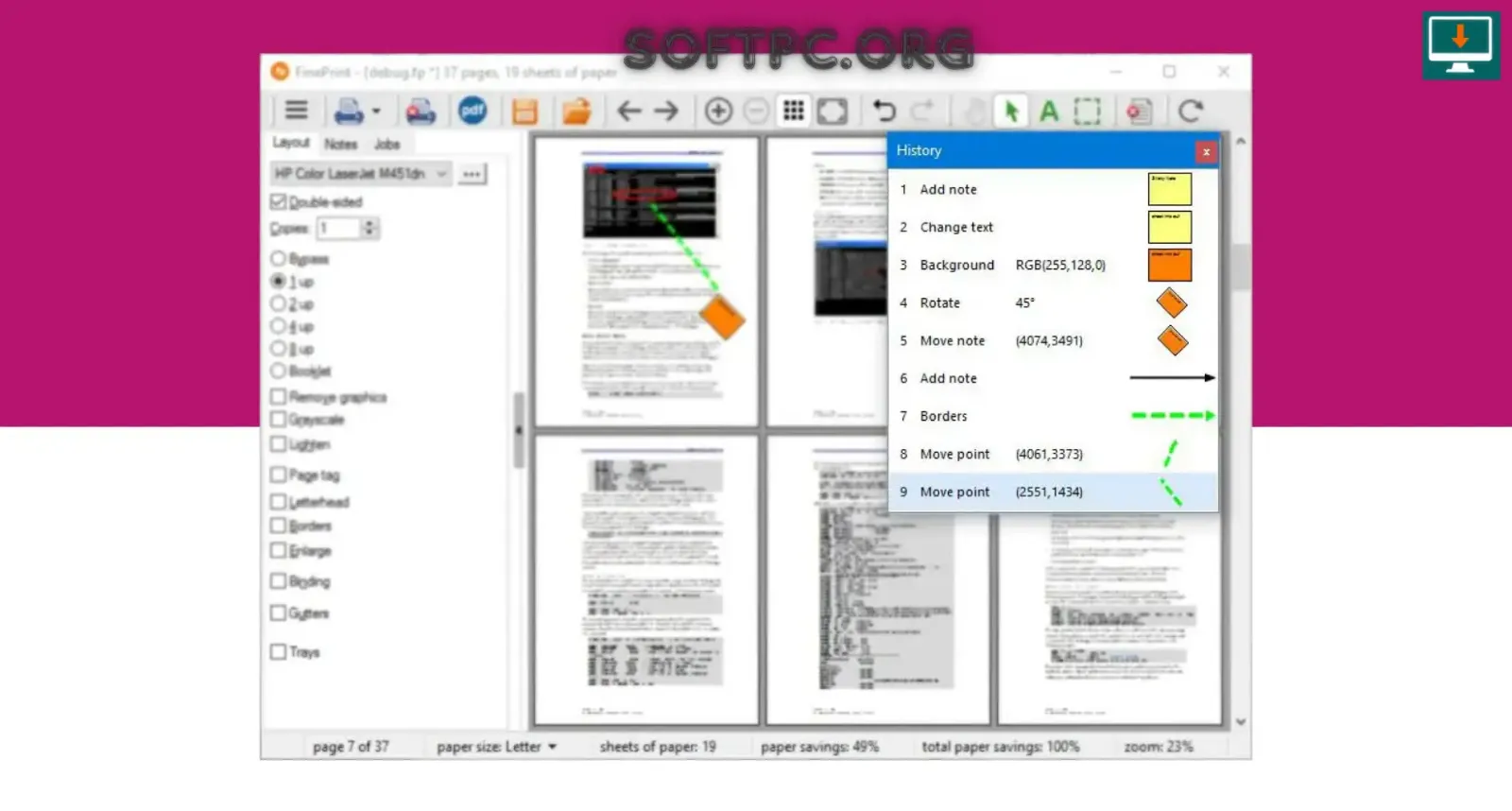The width and height of the screenshot is (1512, 811).
Task: Click the first page thumbnail with the orange note
Action: (646, 282)
